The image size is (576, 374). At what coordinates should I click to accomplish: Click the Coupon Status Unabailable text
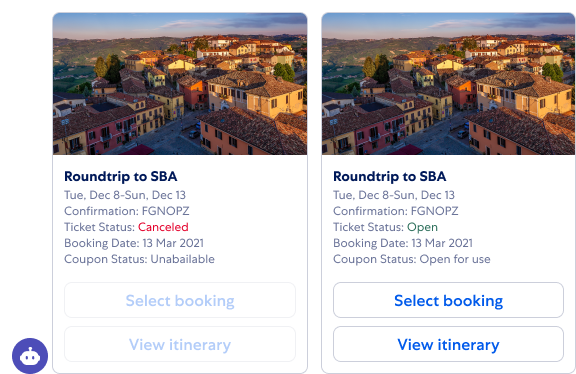tap(139, 259)
